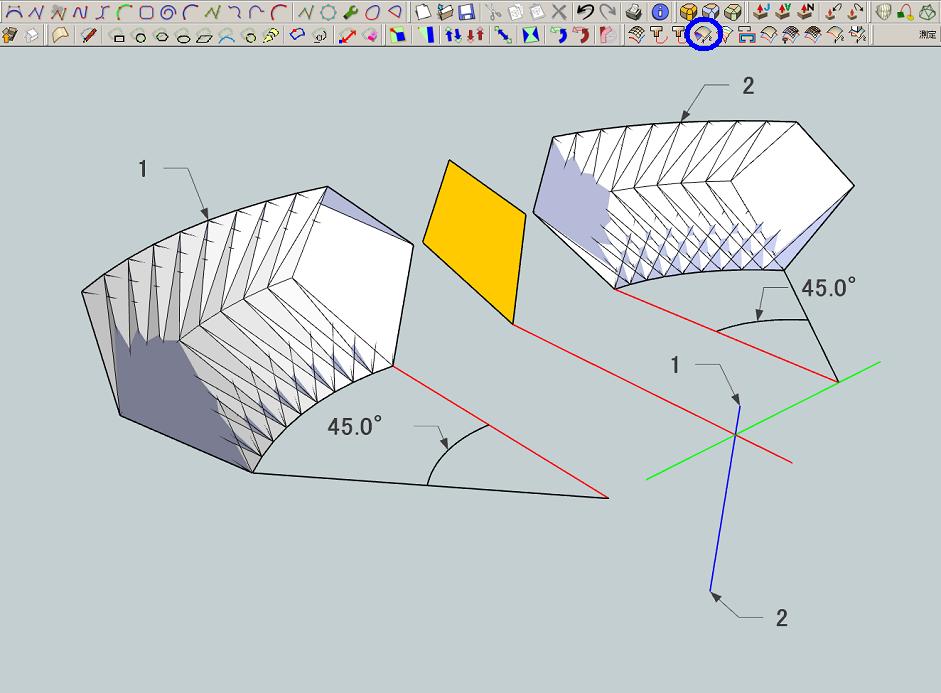
Task: Click the blue curved rotate arrow icon
Action: click(559, 35)
